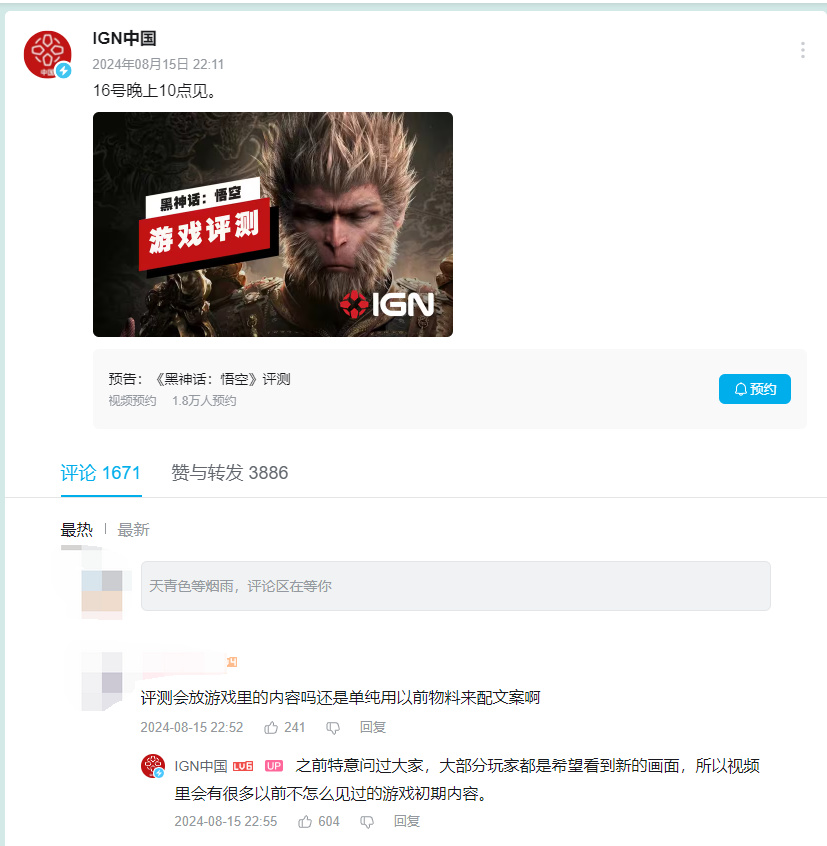Screen dimensions: 827x846
Task: Reply to IGN中国's 22:55 comment
Action: (407, 822)
